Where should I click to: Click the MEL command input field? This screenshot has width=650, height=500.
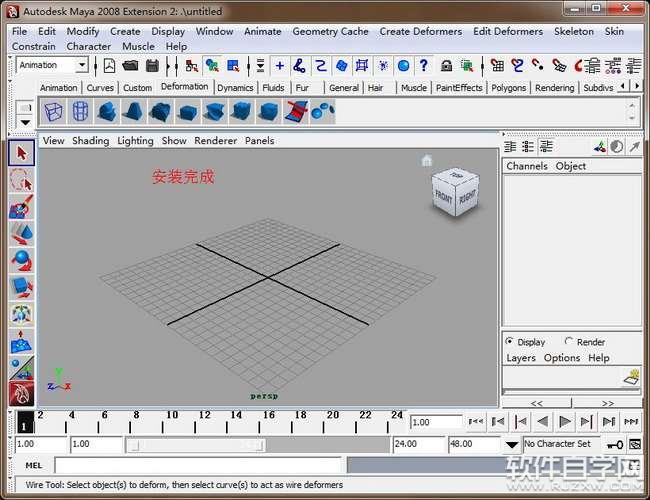[198, 465]
